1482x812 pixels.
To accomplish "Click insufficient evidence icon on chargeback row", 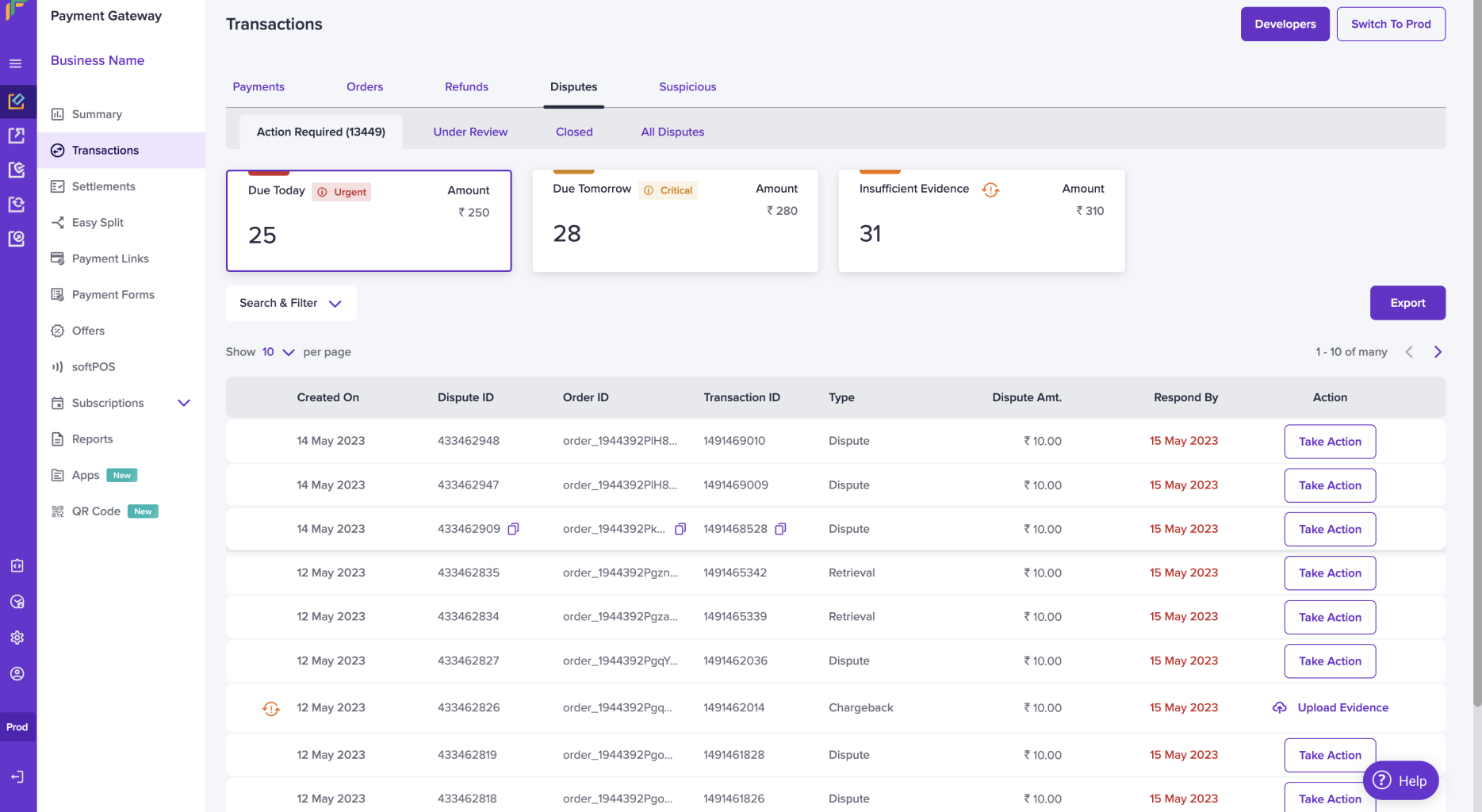I will point(271,708).
